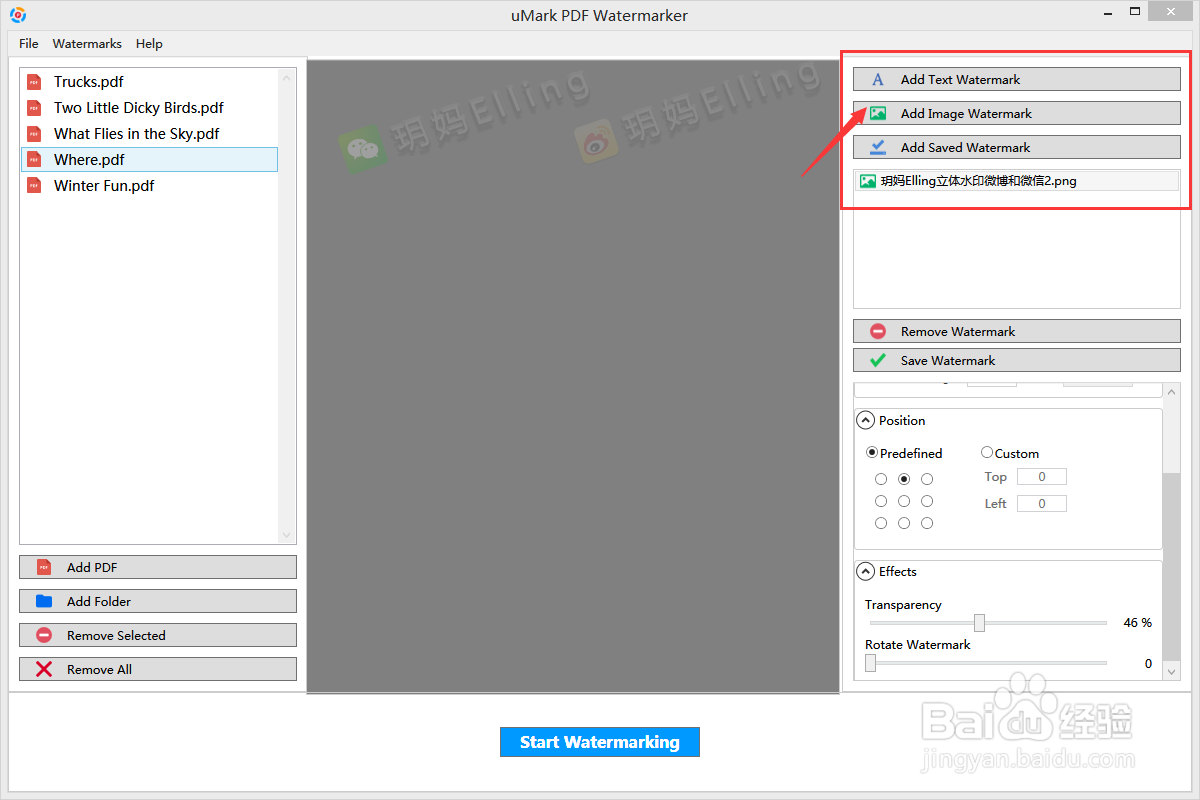Click the PDF icon beside Winter Fun.pdf
Image resolution: width=1200 pixels, height=800 pixels.
(35, 186)
